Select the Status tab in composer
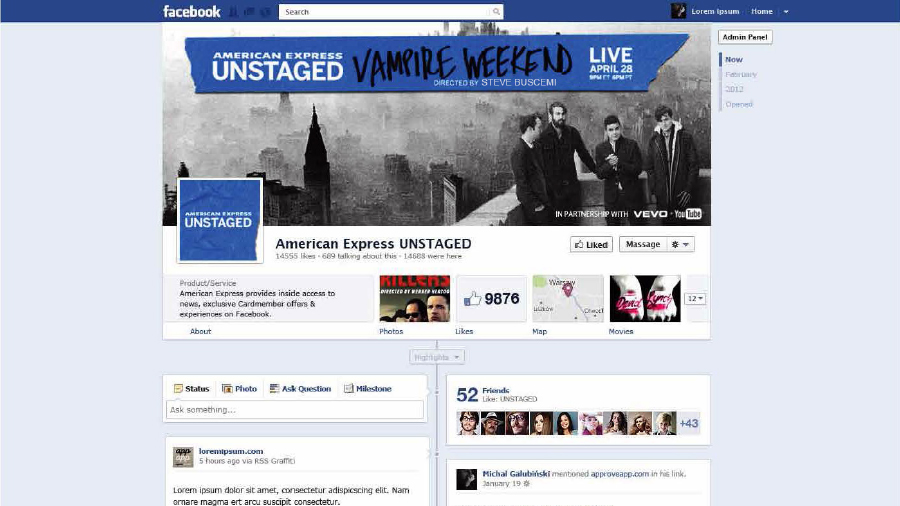Viewport: 900px width, 506px height. click(x=192, y=388)
